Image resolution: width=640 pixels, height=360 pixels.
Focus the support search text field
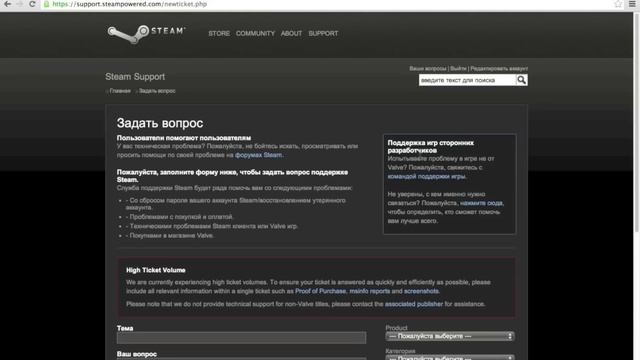click(x=467, y=80)
